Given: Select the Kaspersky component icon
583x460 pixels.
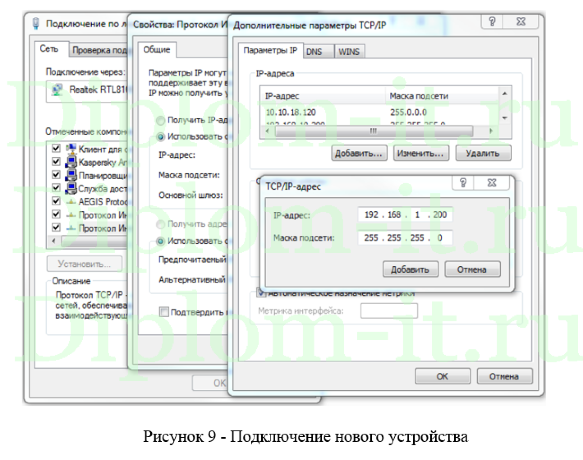Looking at the screenshot, I should click(71, 162).
